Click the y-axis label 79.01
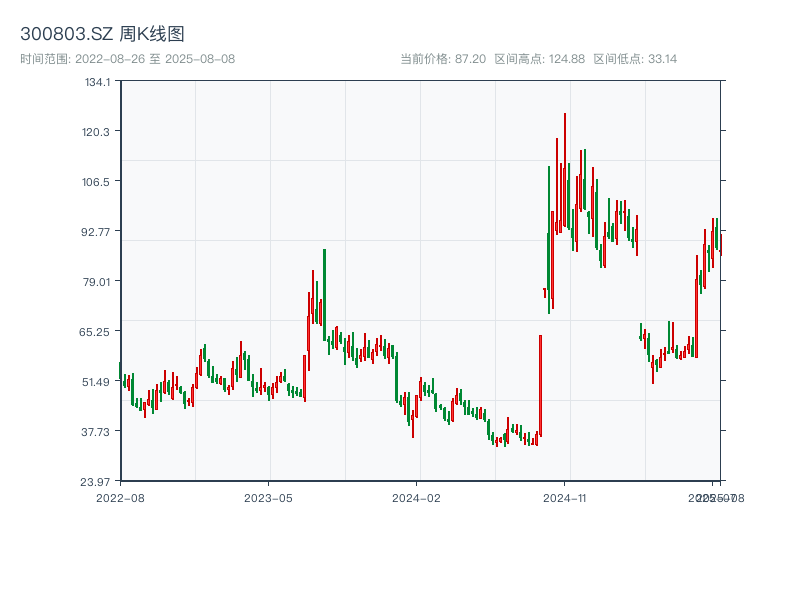Screen dimensions: 800x600 [96, 282]
